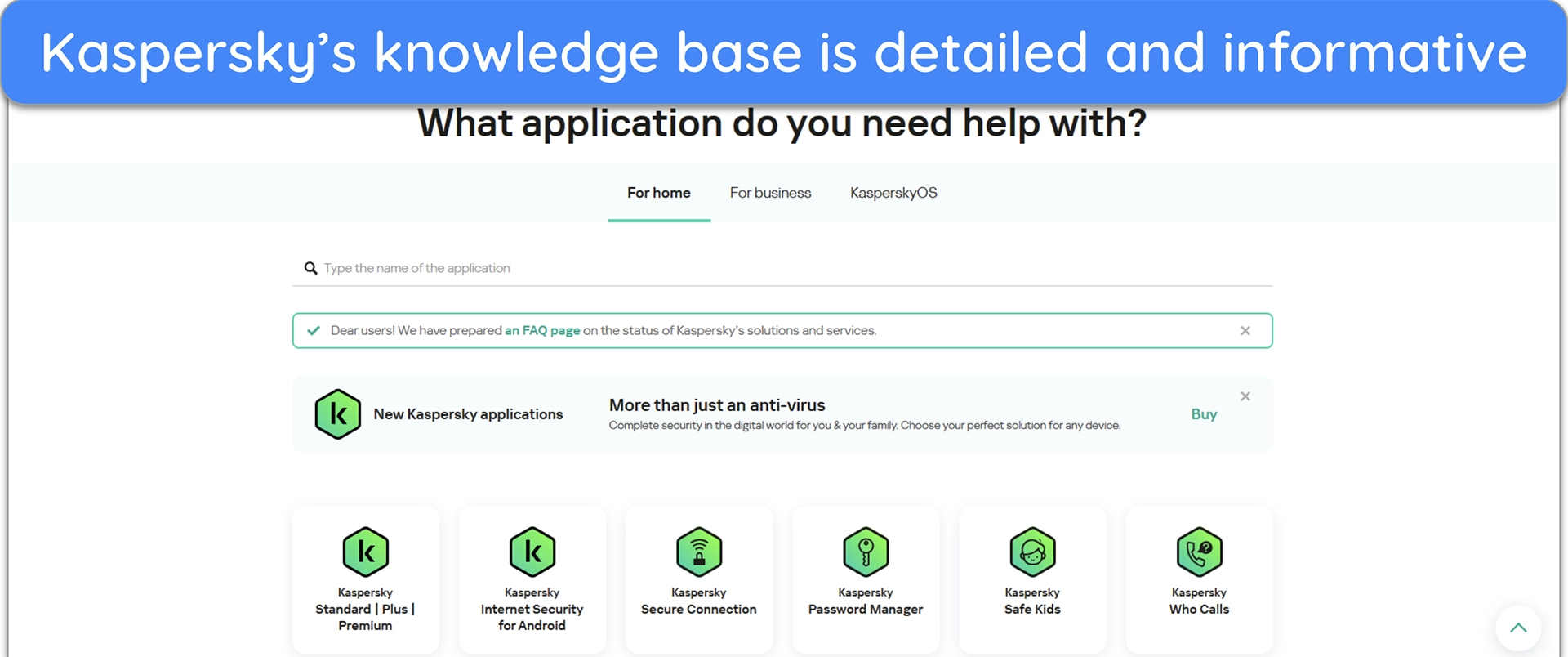Viewport: 1568px width, 657px height.
Task: Open the KasperskyOS tab
Action: coord(893,193)
